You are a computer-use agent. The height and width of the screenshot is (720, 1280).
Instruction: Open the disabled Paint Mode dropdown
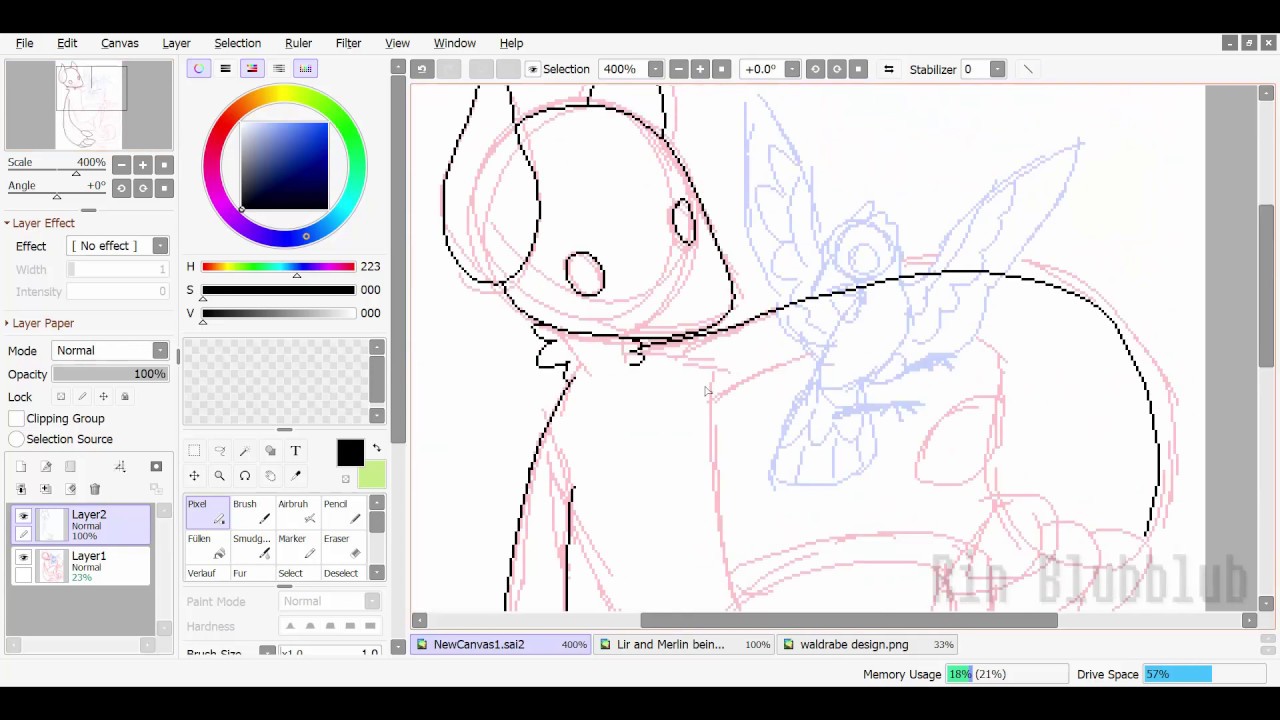329,601
